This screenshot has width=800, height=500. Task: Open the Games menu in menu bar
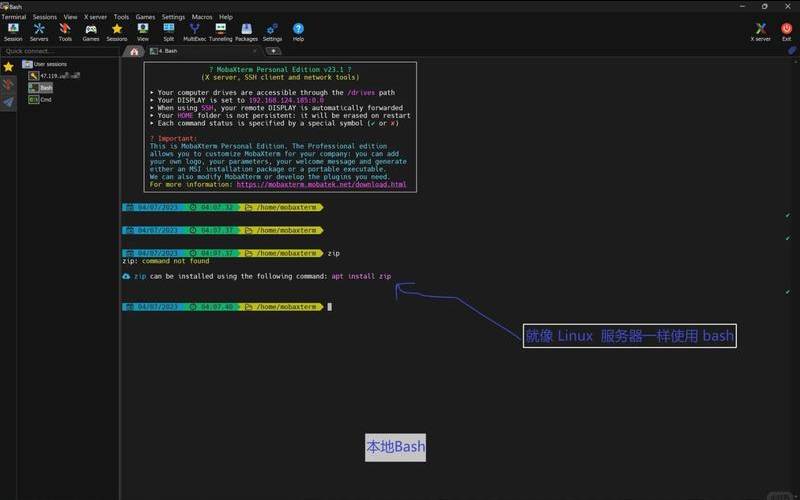[145, 17]
